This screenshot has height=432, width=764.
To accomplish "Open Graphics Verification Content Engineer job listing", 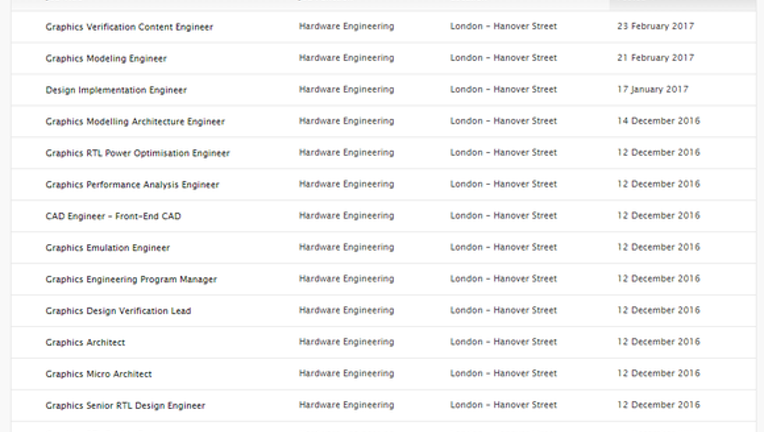I will click(x=129, y=27).
